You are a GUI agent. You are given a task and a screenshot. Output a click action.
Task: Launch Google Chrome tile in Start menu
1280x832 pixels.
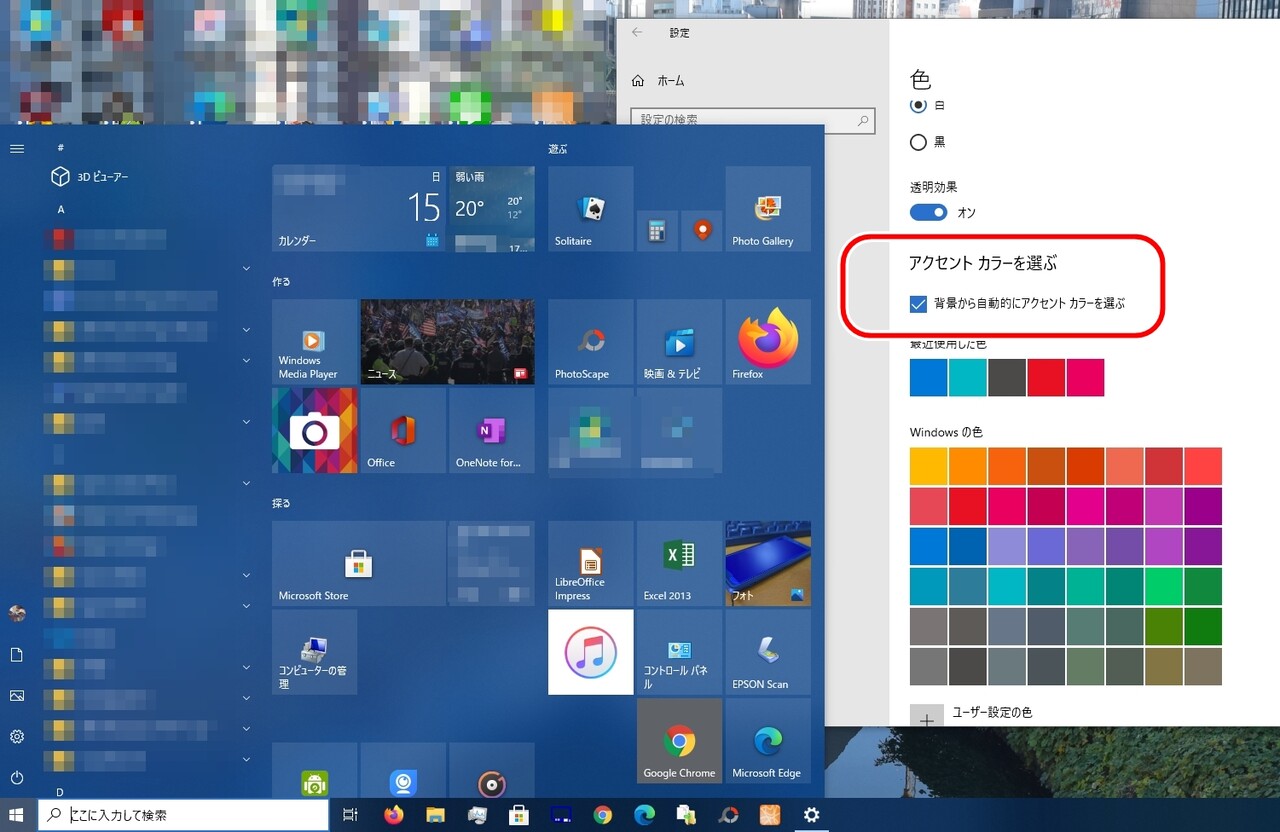[x=679, y=741]
